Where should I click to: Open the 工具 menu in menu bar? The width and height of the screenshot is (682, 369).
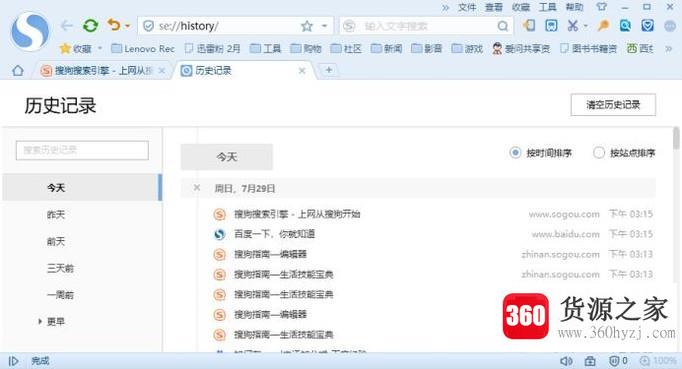[x=548, y=7]
